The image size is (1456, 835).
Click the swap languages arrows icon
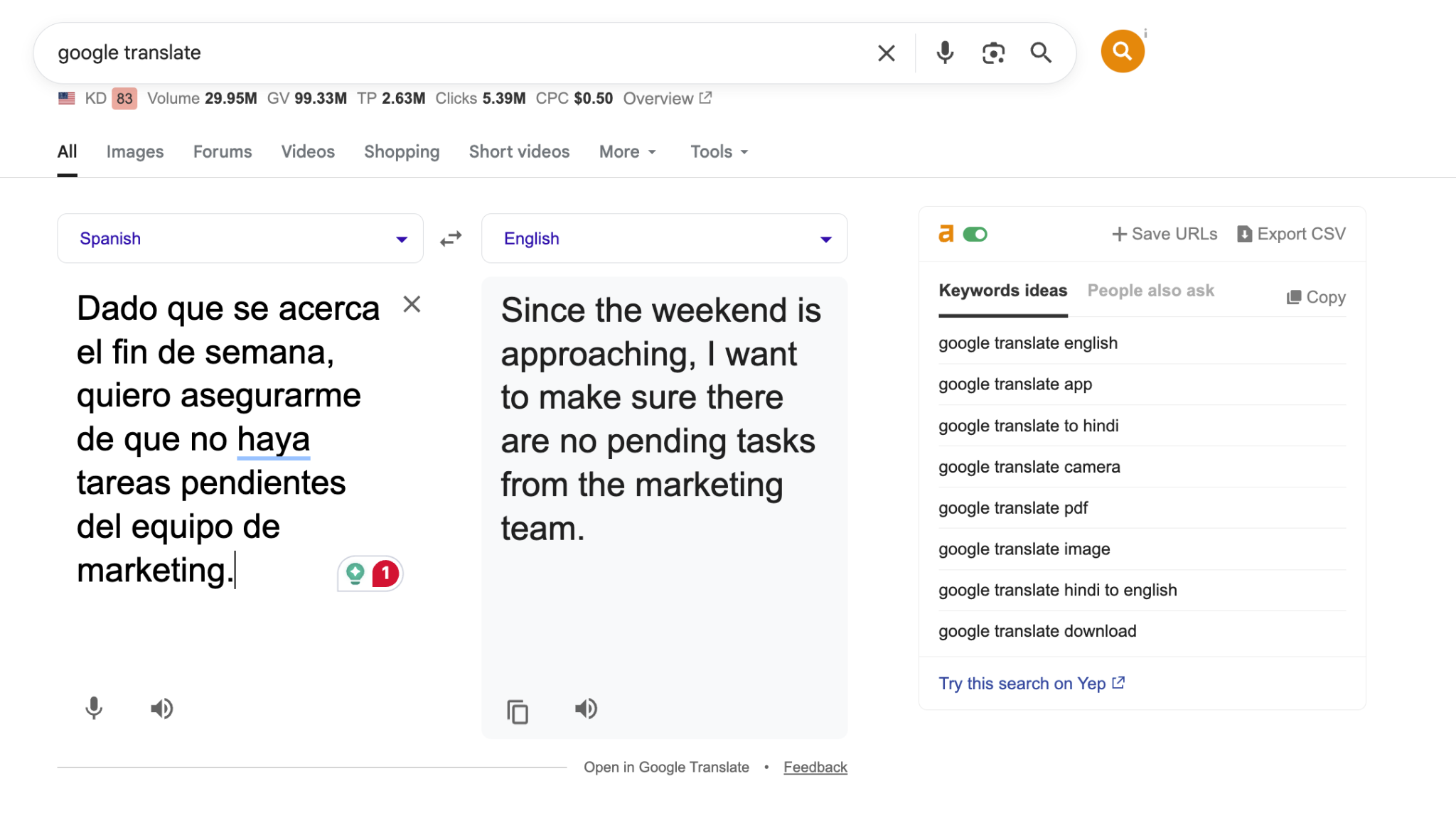451,239
